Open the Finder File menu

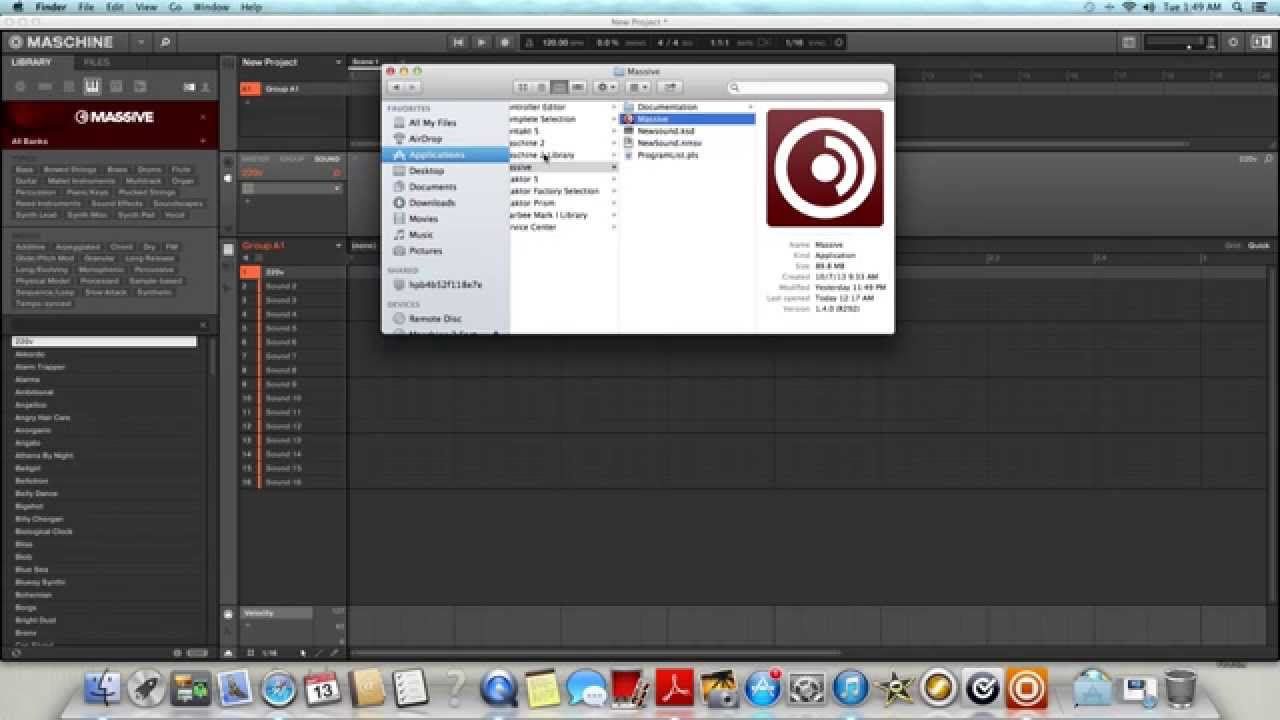pyautogui.click(x=86, y=7)
